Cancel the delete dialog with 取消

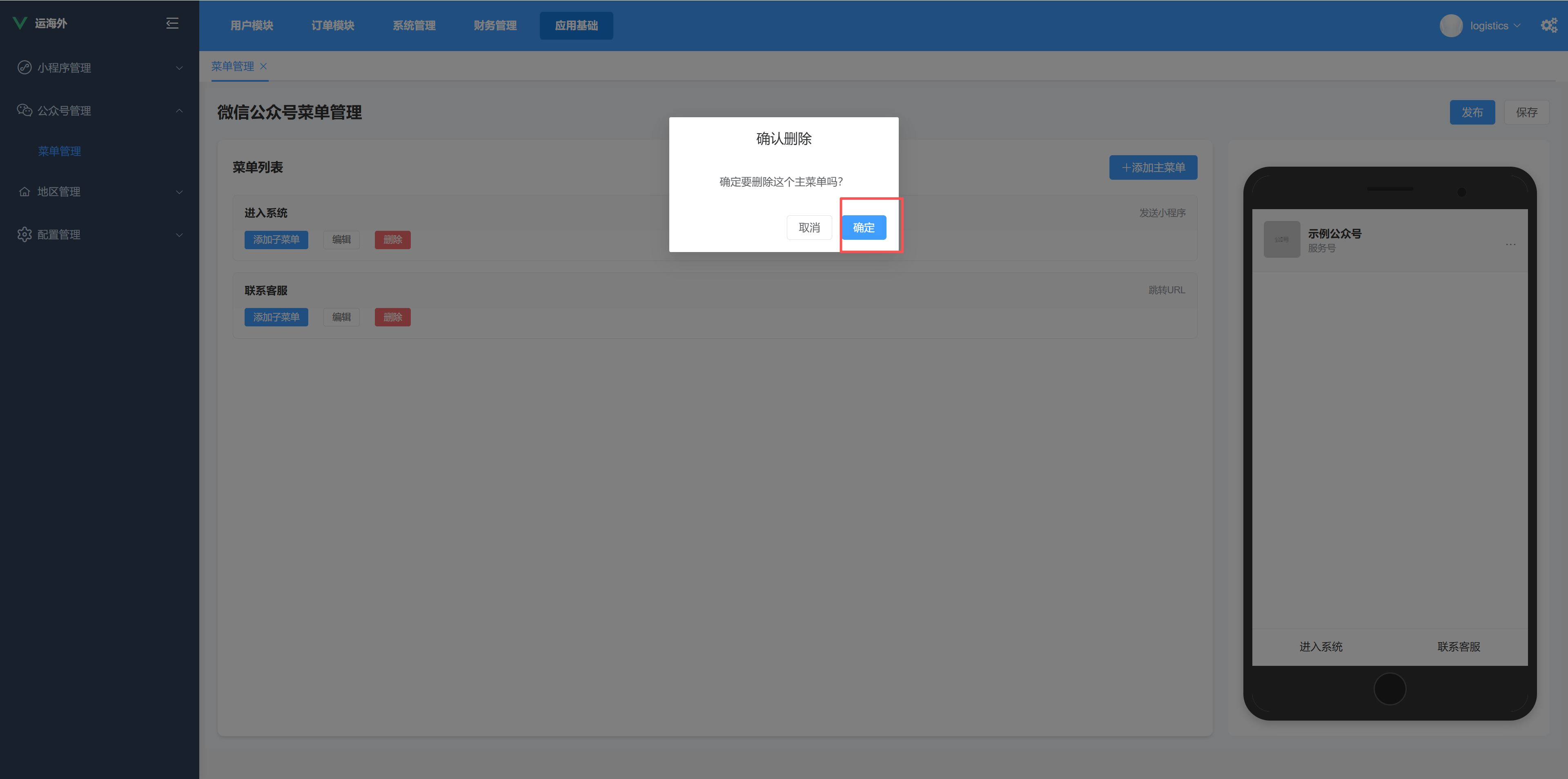coord(809,227)
